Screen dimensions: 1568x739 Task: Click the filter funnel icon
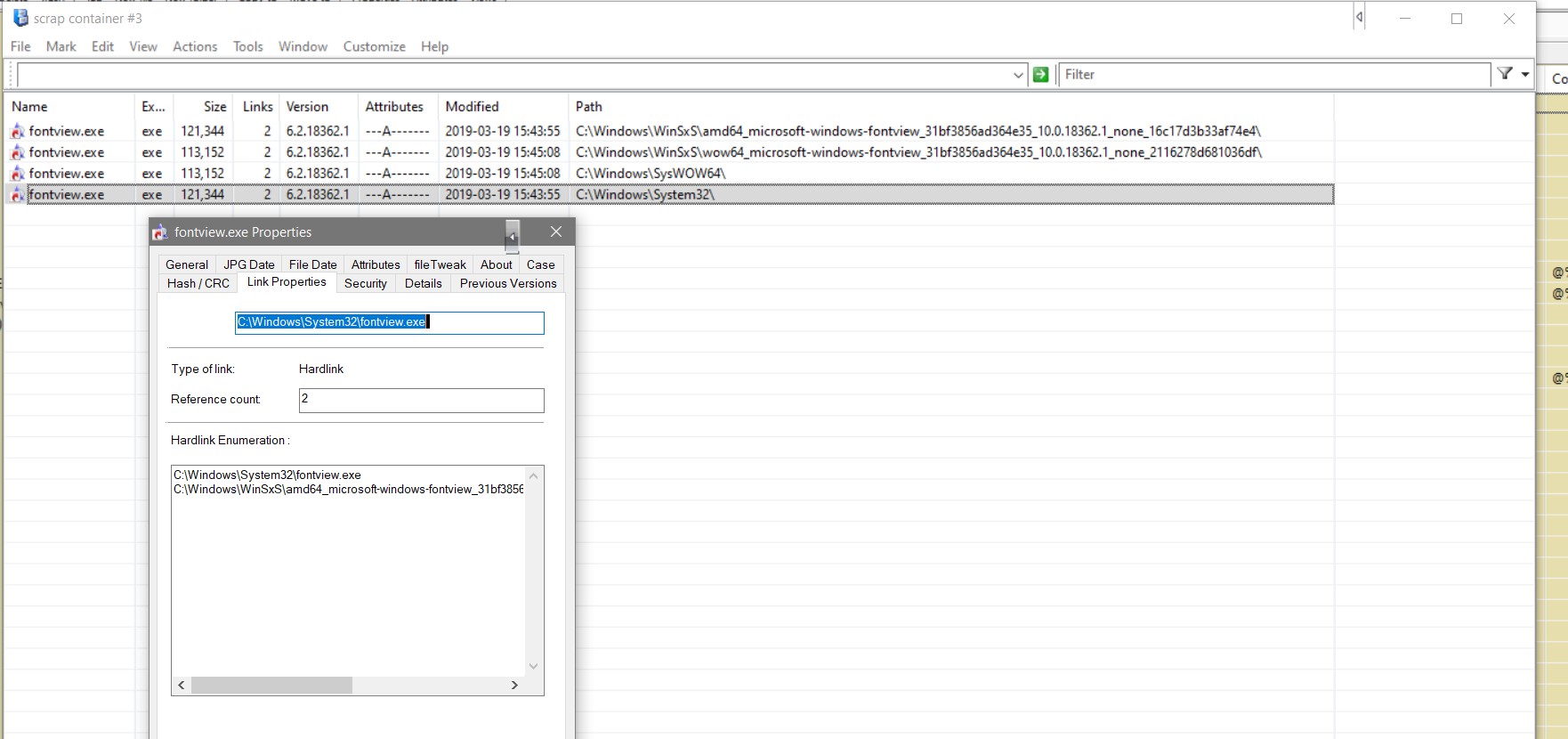click(x=1505, y=74)
